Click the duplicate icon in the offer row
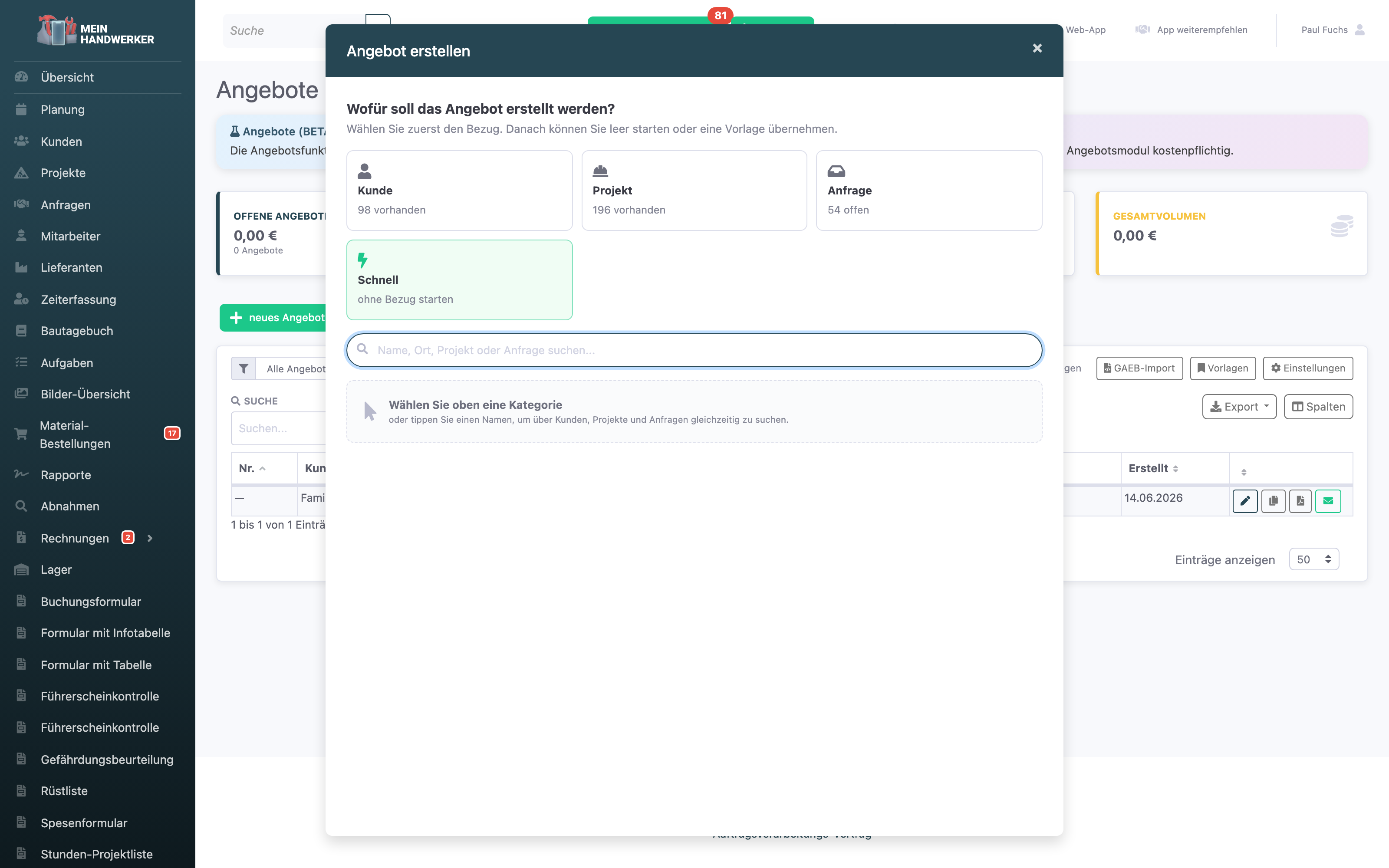This screenshot has height=868, width=1389. (x=1273, y=501)
